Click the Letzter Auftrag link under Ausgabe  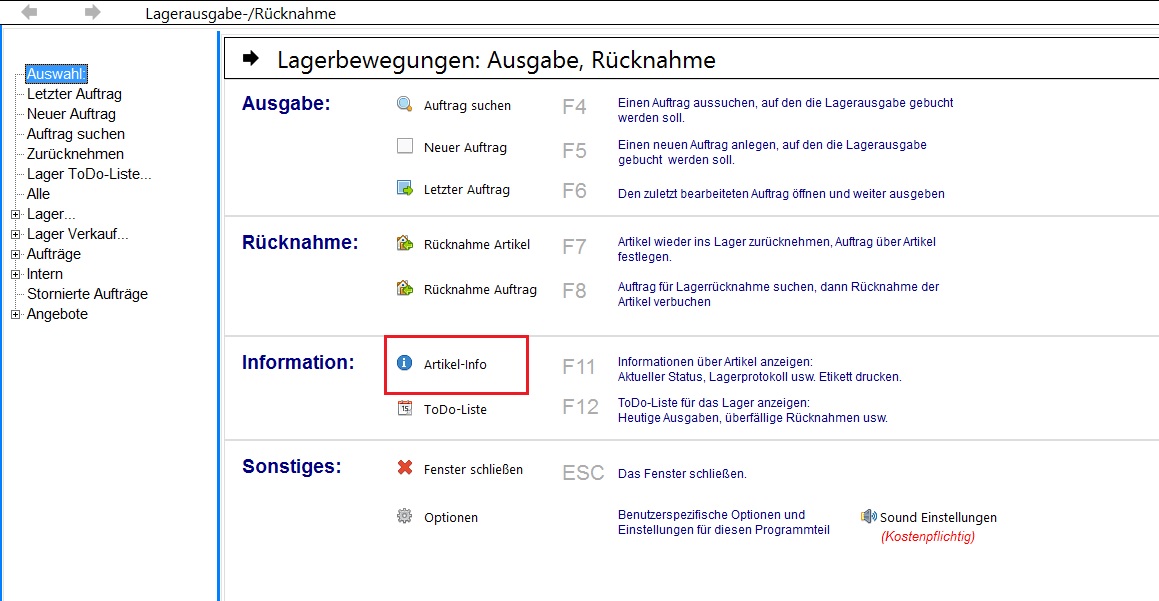pos(466,190)
